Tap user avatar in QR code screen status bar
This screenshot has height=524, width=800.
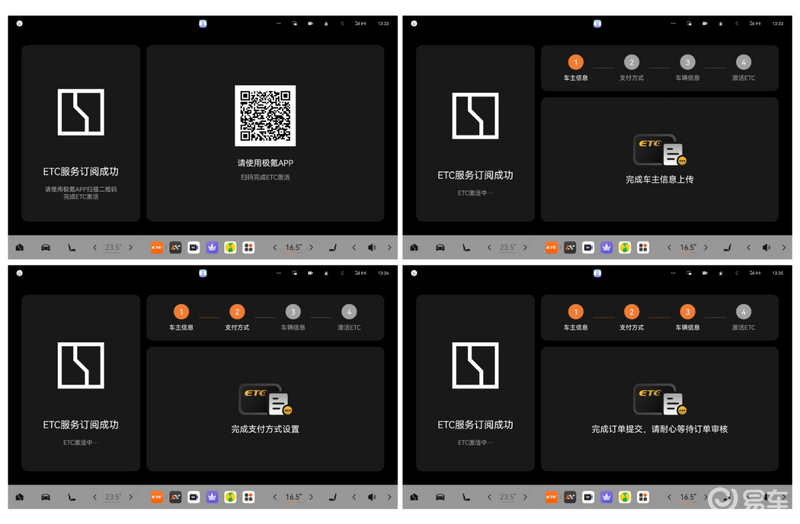point(19,23)
